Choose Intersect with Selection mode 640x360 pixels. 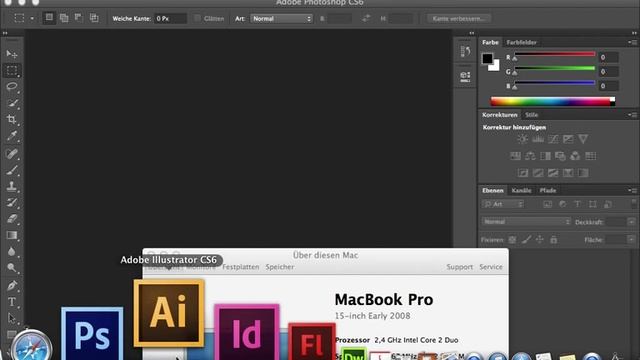tap(94, 18)
